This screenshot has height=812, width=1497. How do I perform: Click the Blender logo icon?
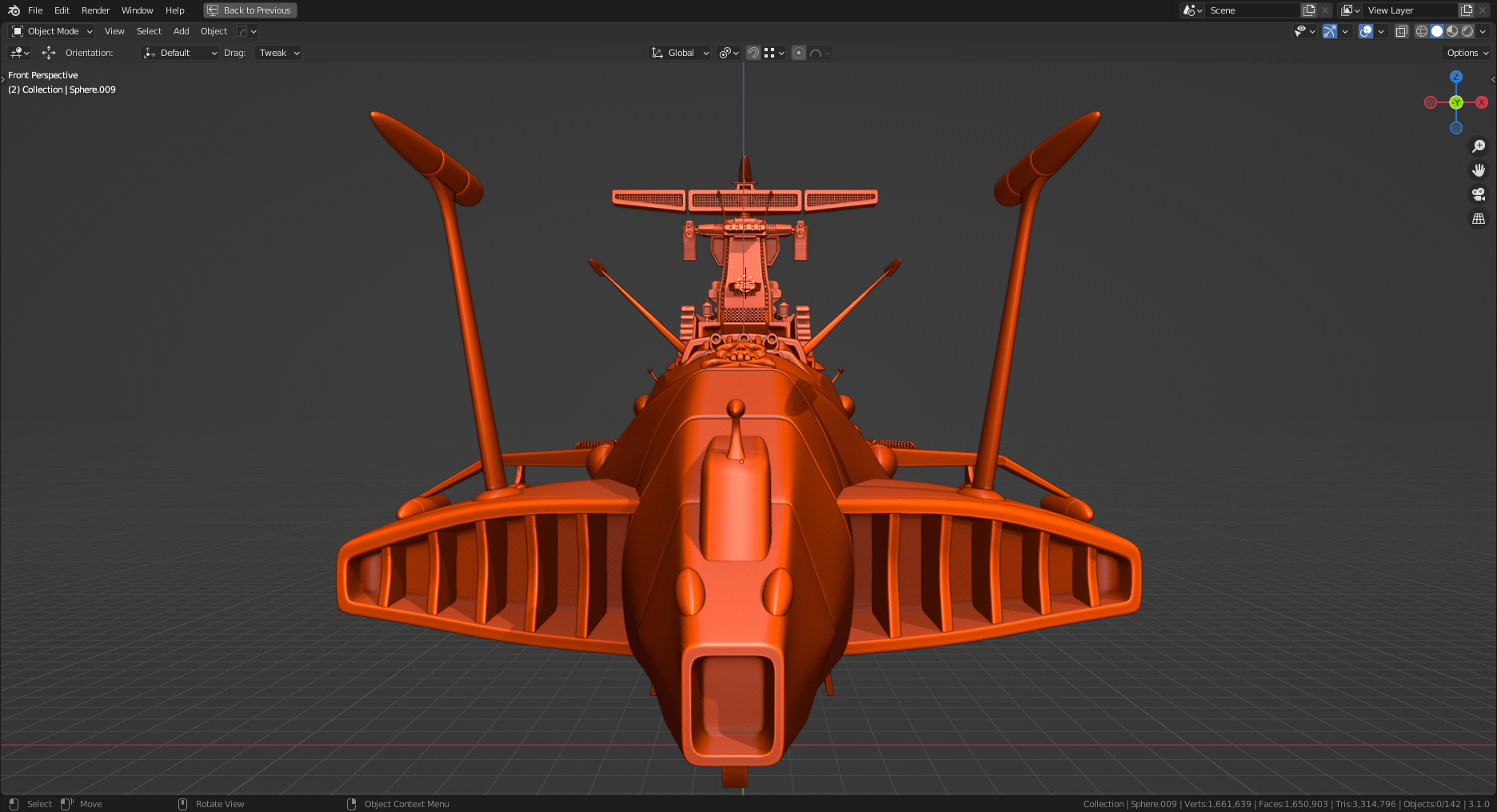pyautogui.click(x=14, y=10)
